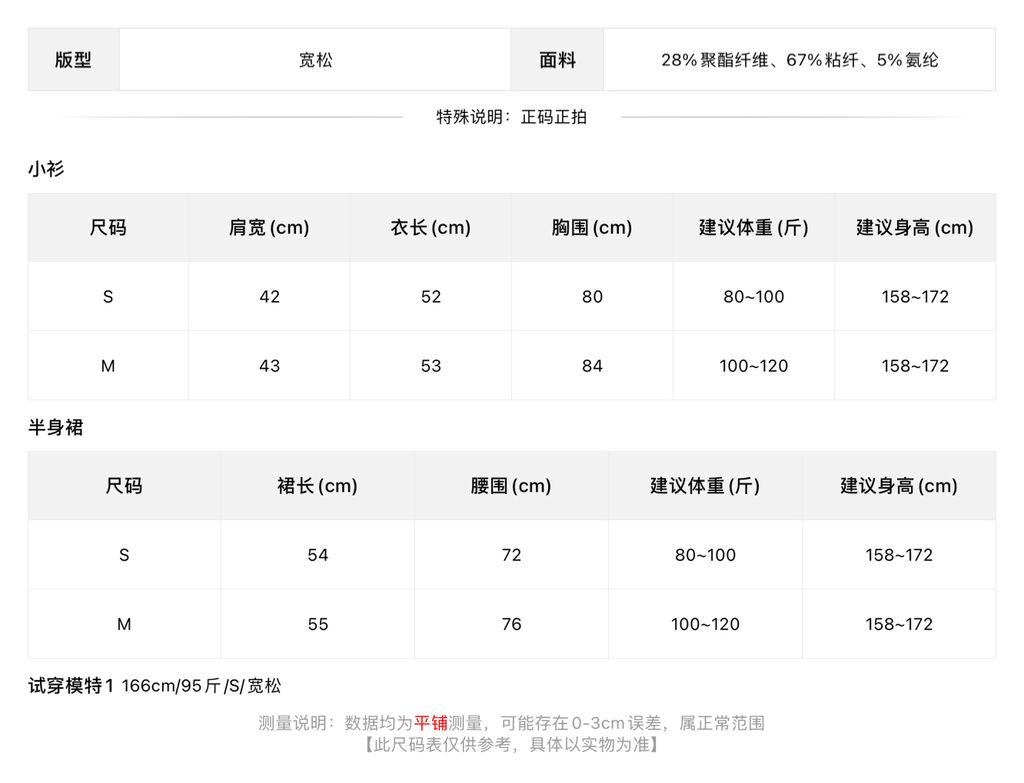Select "建议体重(斤)" header in the 半身裙 table

[705, 486]
